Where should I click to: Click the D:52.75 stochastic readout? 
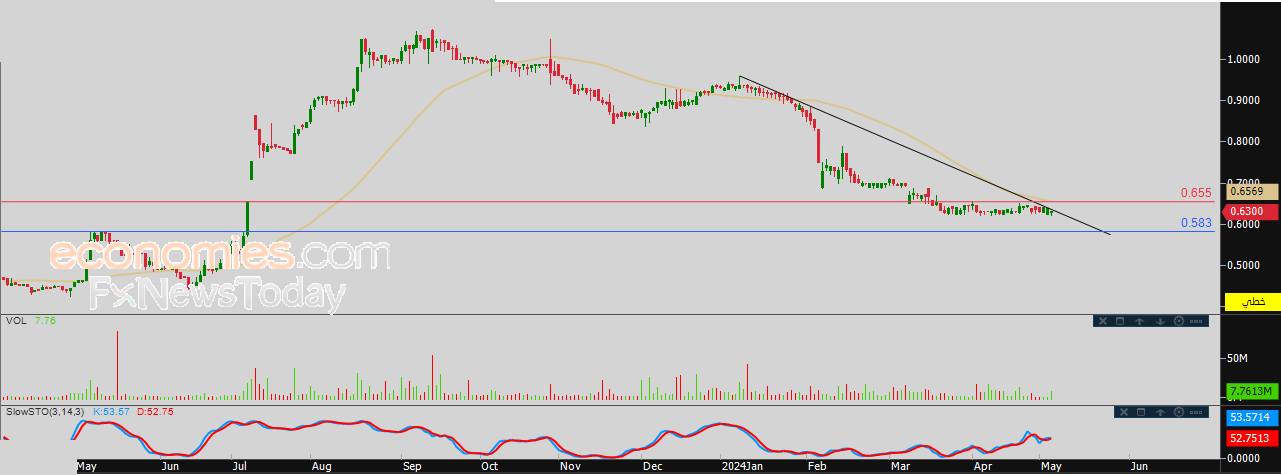[157, 411]
